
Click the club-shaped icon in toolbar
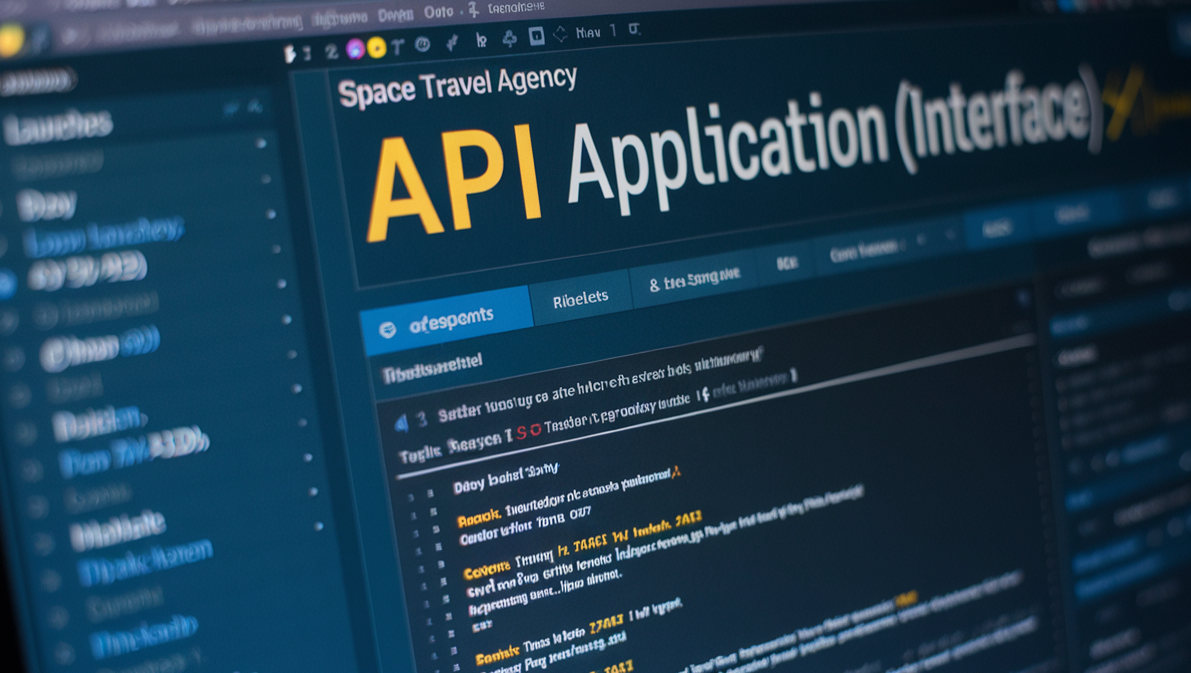pyautogui.click(x=510, y=38)
